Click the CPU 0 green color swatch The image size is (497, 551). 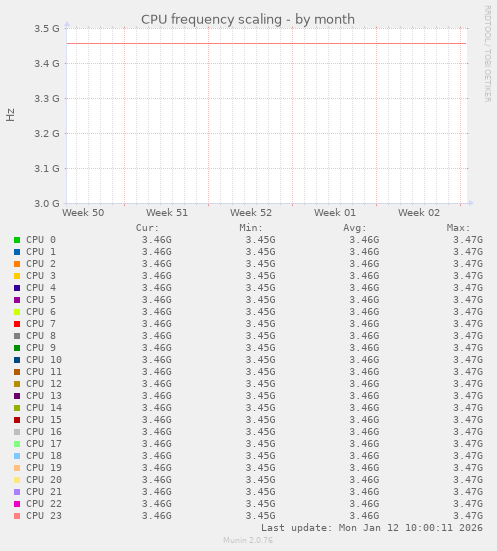click(x=17, y=240)
